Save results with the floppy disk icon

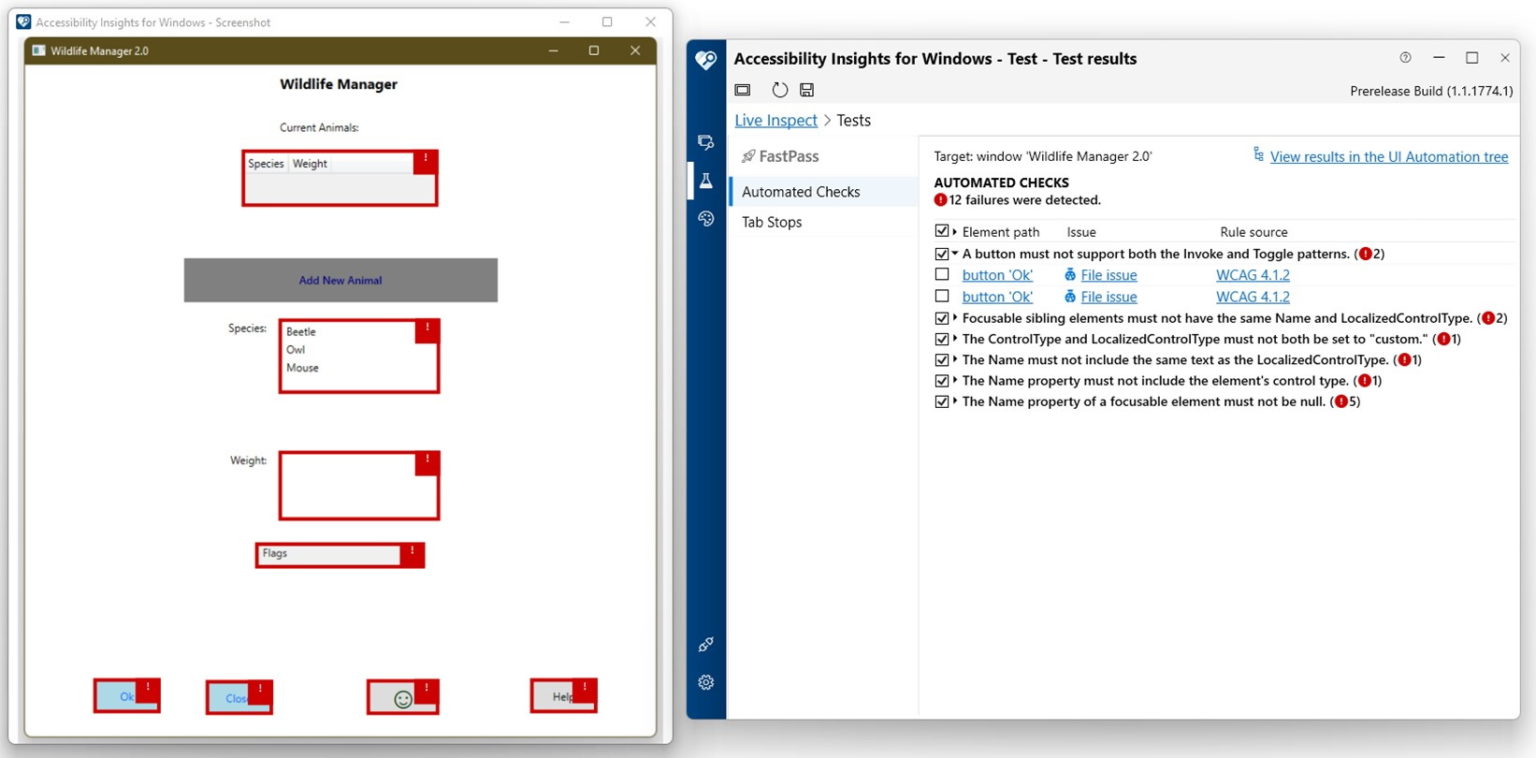(x=807, y=89)
